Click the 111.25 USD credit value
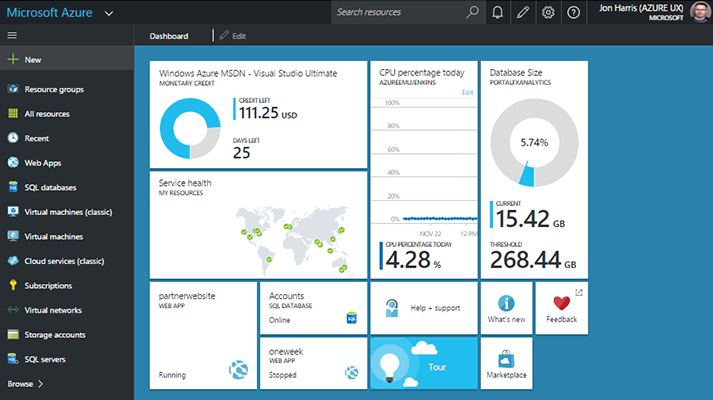The width and height of the screenshot is (713, 400). click(268, 113)
